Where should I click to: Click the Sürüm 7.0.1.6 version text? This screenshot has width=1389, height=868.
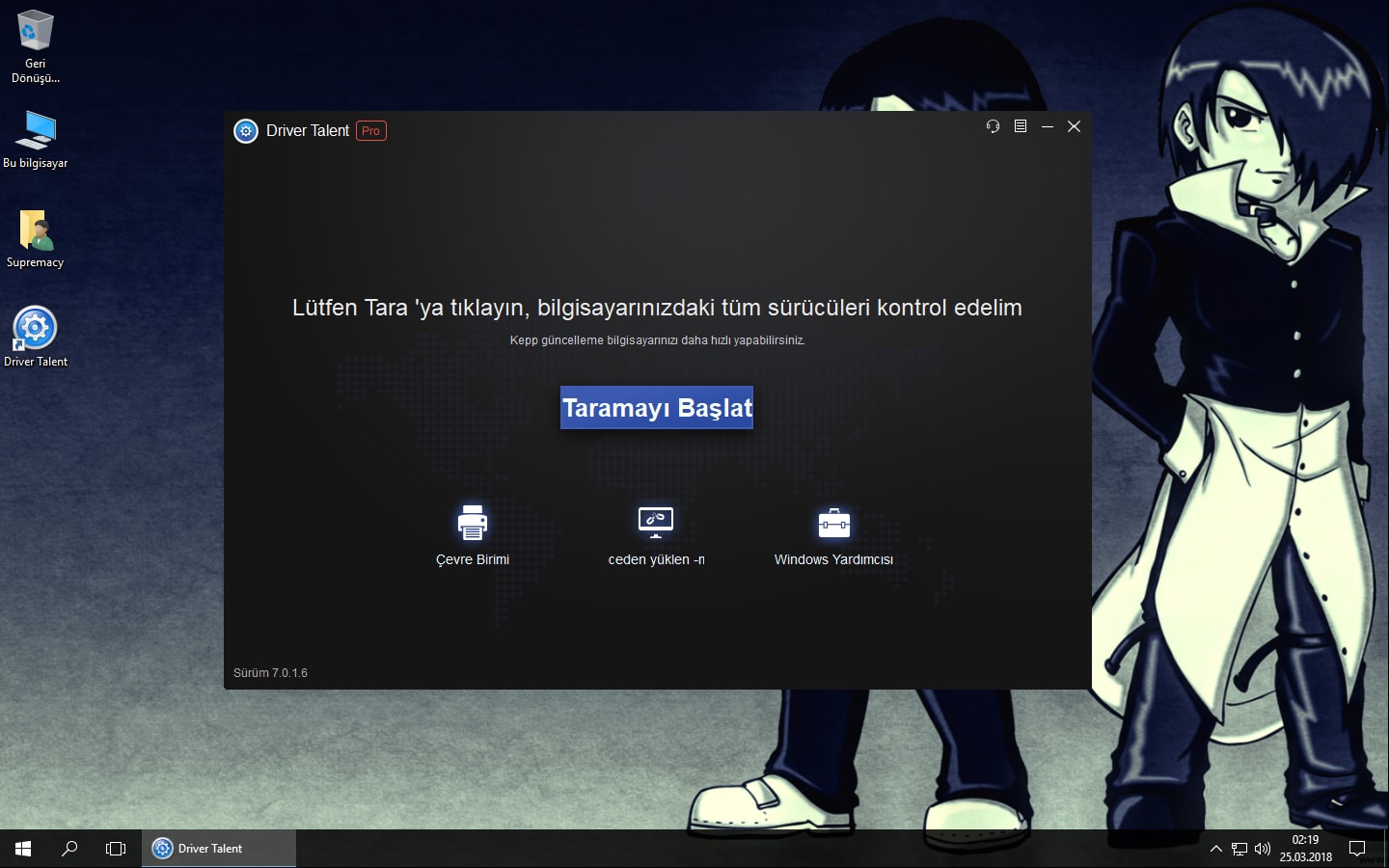click(x=270, y=673)
